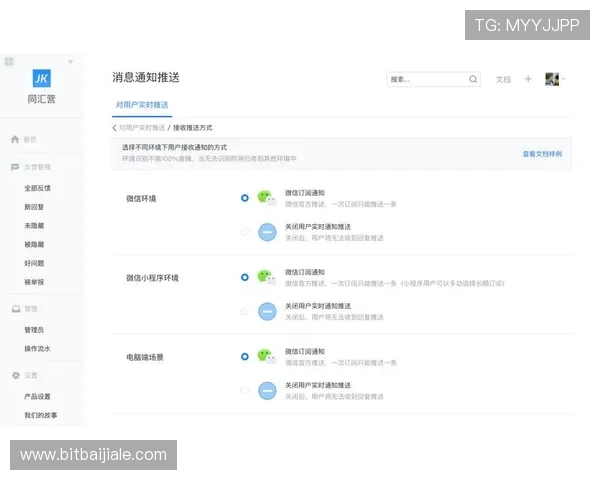Viewport: 600px width, 480px height.
Task: Click the 反馈管理 section header
Action: point(38,167)
